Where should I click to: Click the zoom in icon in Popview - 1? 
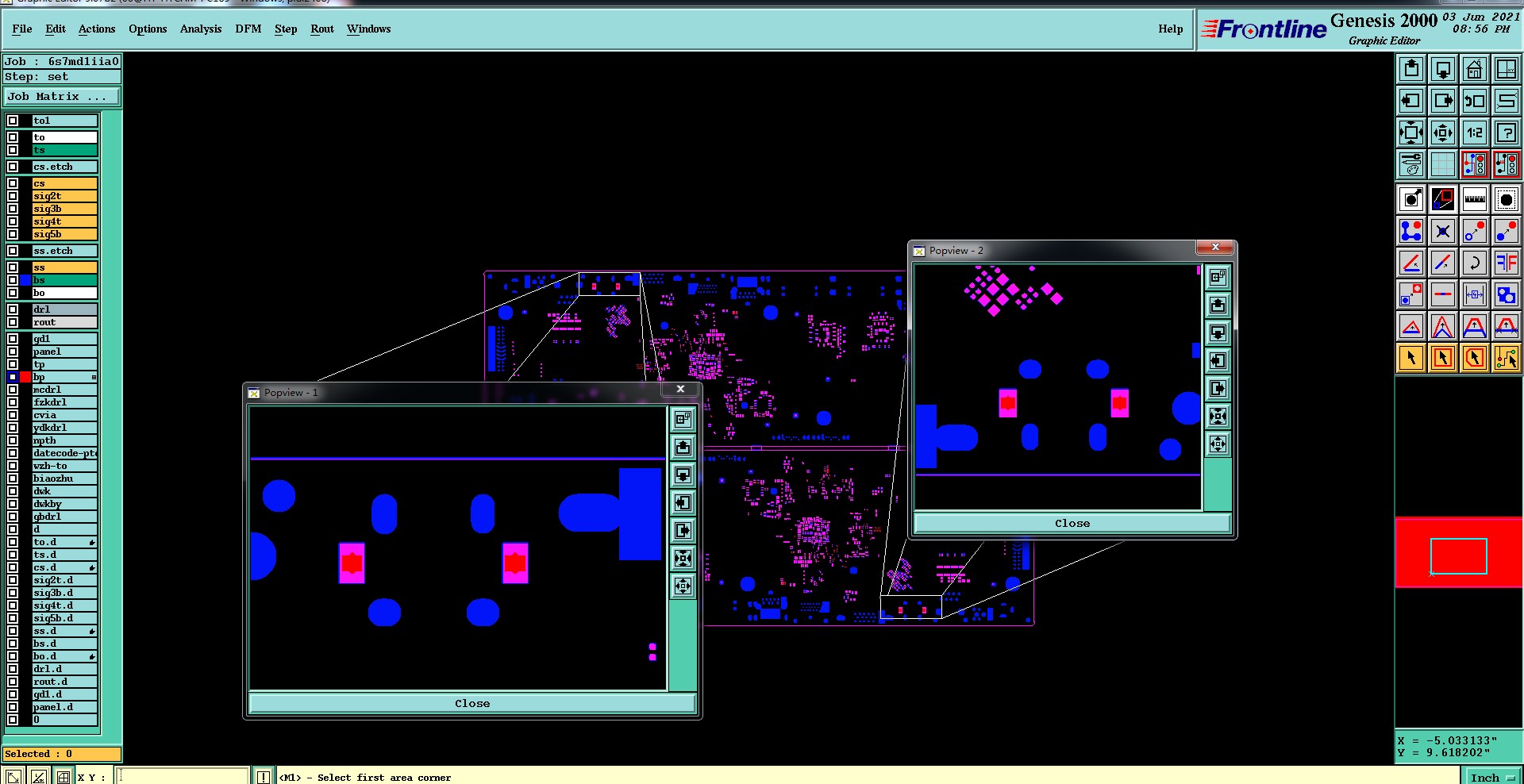683,558
